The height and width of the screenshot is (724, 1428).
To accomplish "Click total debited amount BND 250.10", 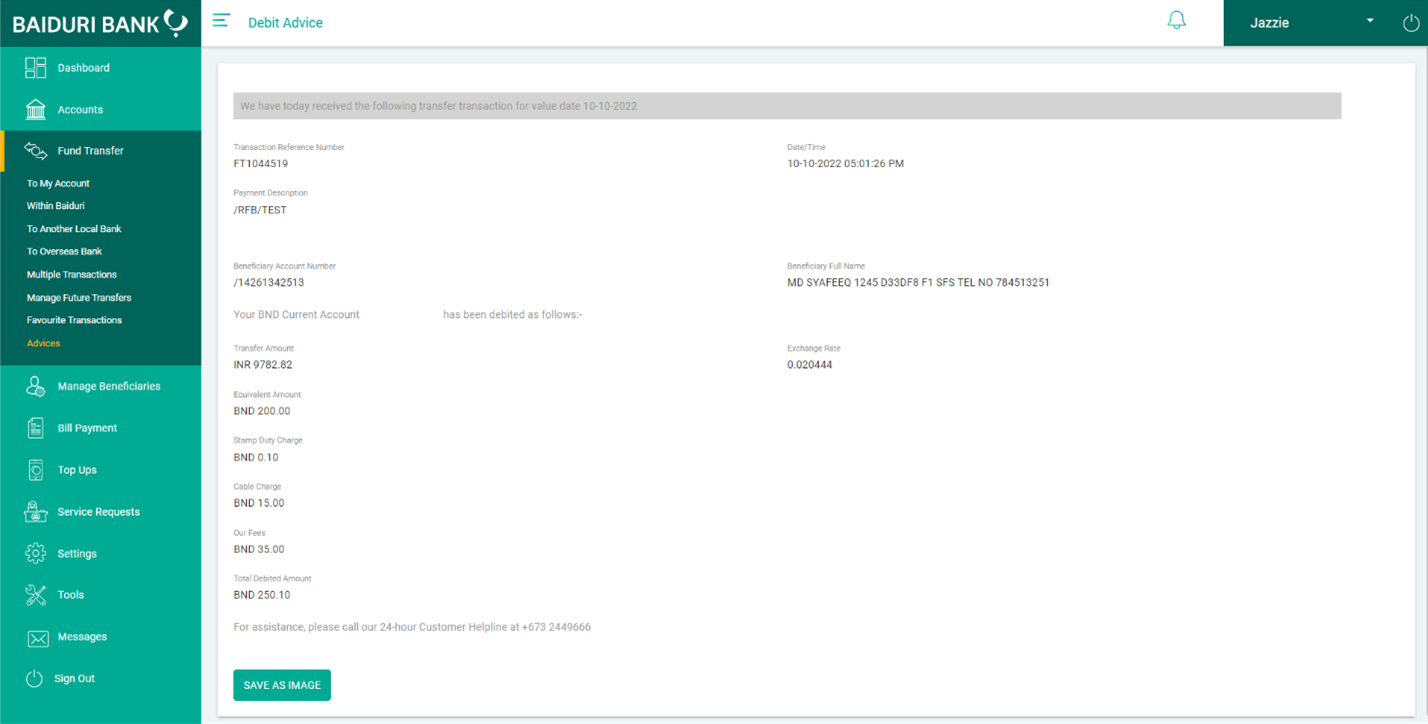I will pyautogui.click(x=261, y=595).
